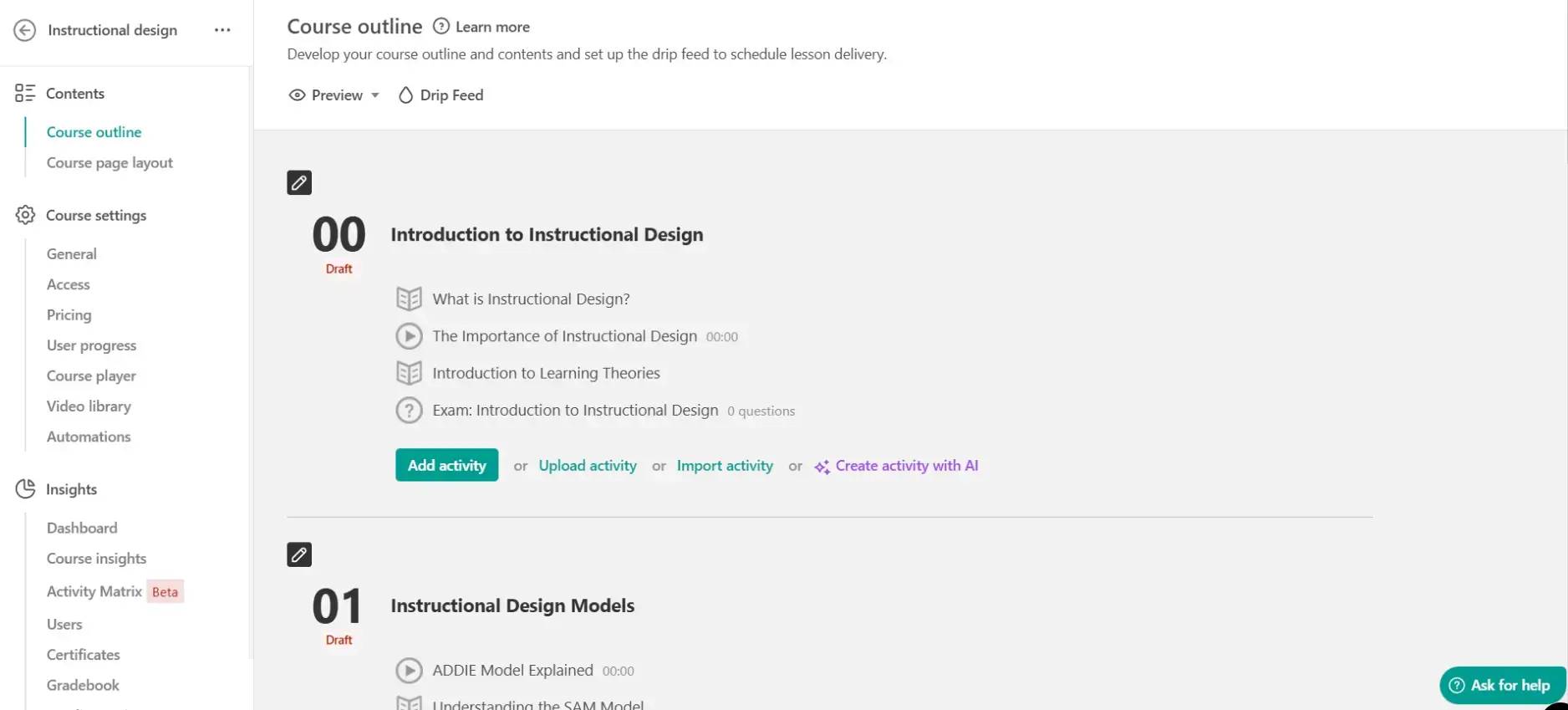The height and width of the screenshot is (710, 1568).
Task: Open activity ADDIE Model Explained
Action: coord(512,671)
